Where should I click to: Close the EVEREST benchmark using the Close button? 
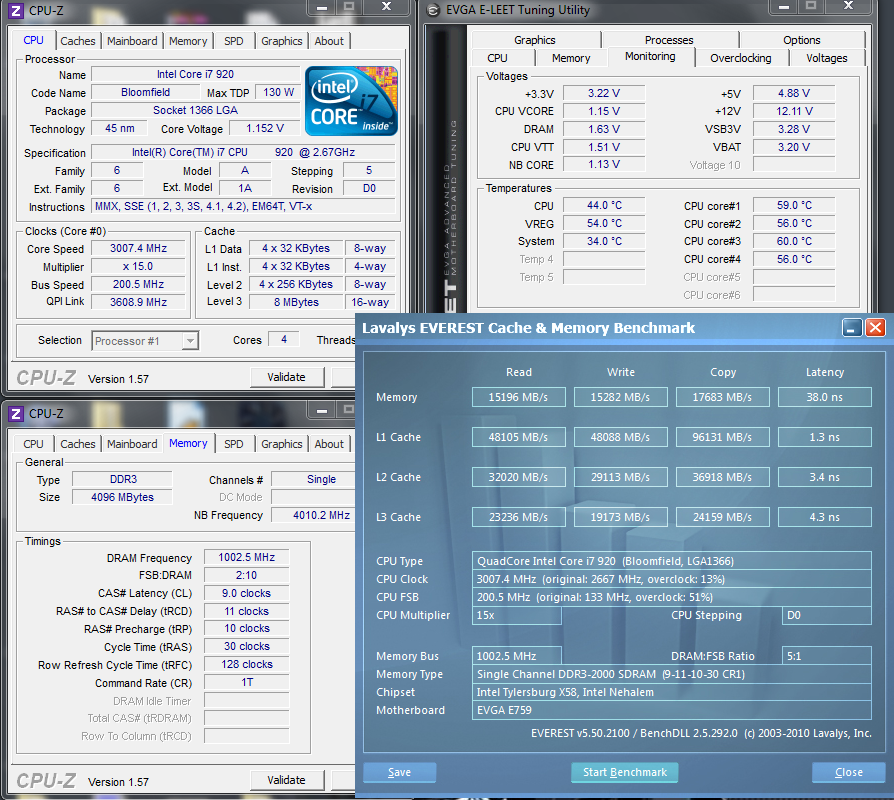pyautogui.click(x=848, y=772)
